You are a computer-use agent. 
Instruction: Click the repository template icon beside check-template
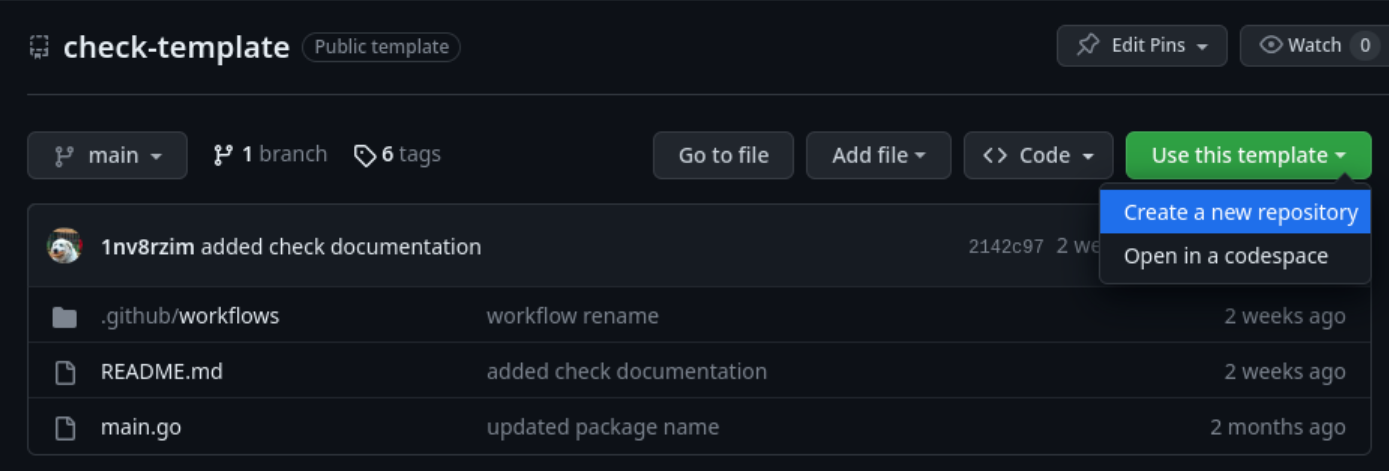(39, 47)
